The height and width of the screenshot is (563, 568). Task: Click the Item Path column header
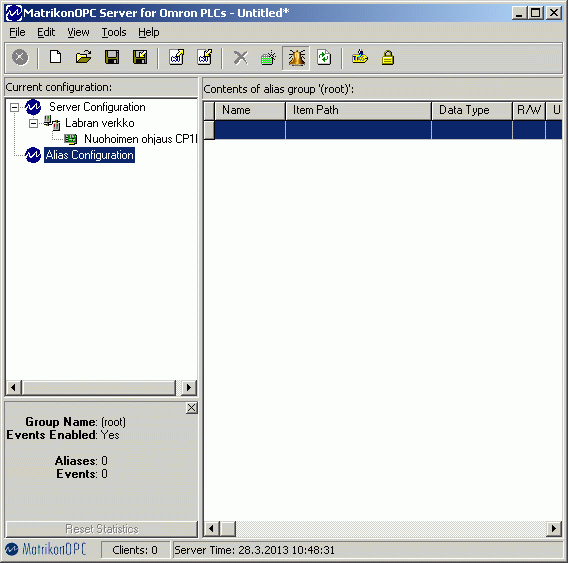[x=358, y=110]
